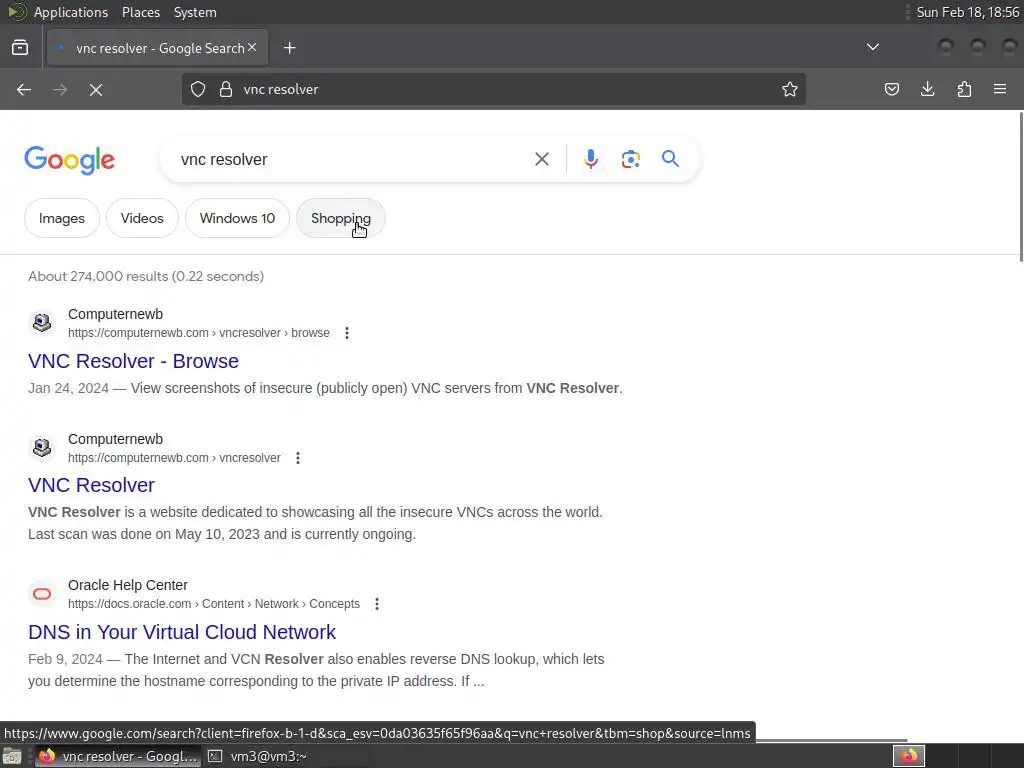Close the vnc resolver tab
This screenshot has width=1024, height=768.
[x=252, y=48]
